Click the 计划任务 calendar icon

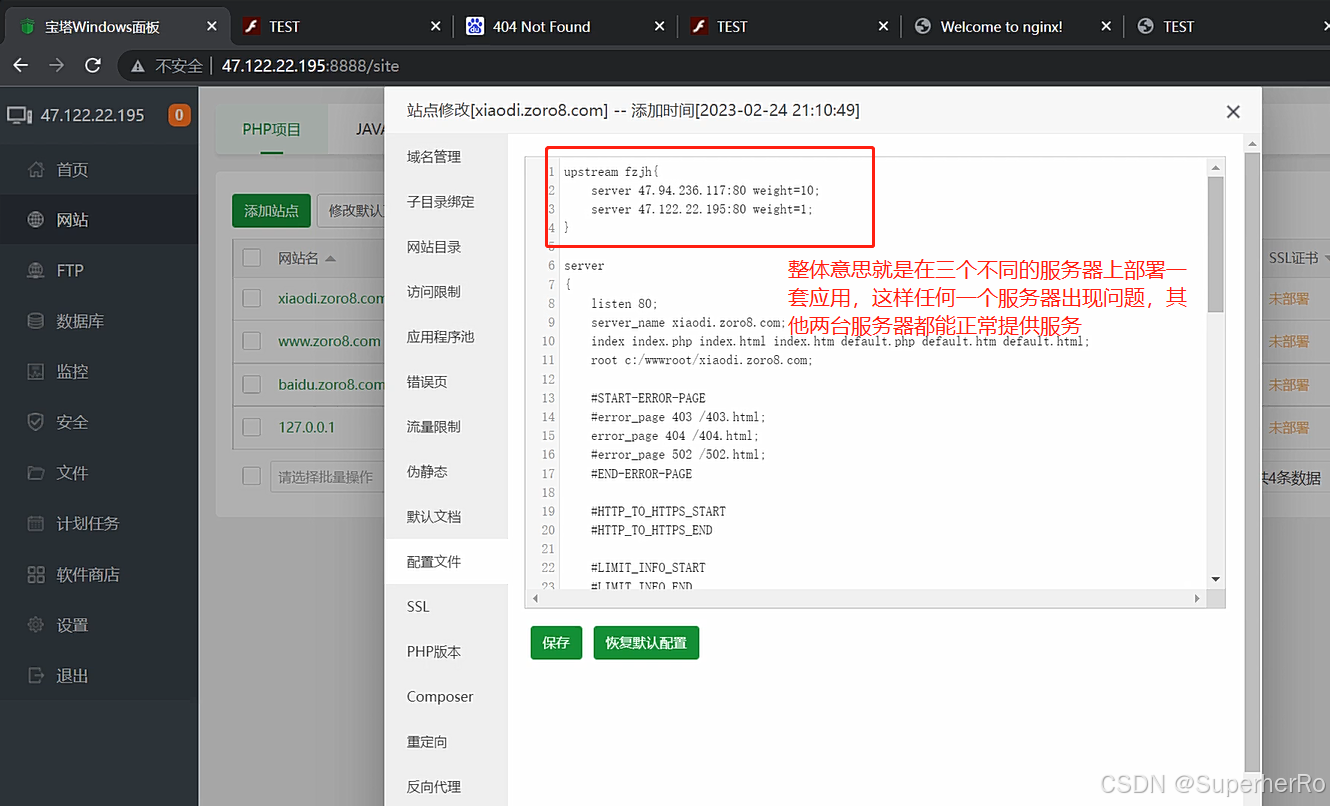pos(36,523)
